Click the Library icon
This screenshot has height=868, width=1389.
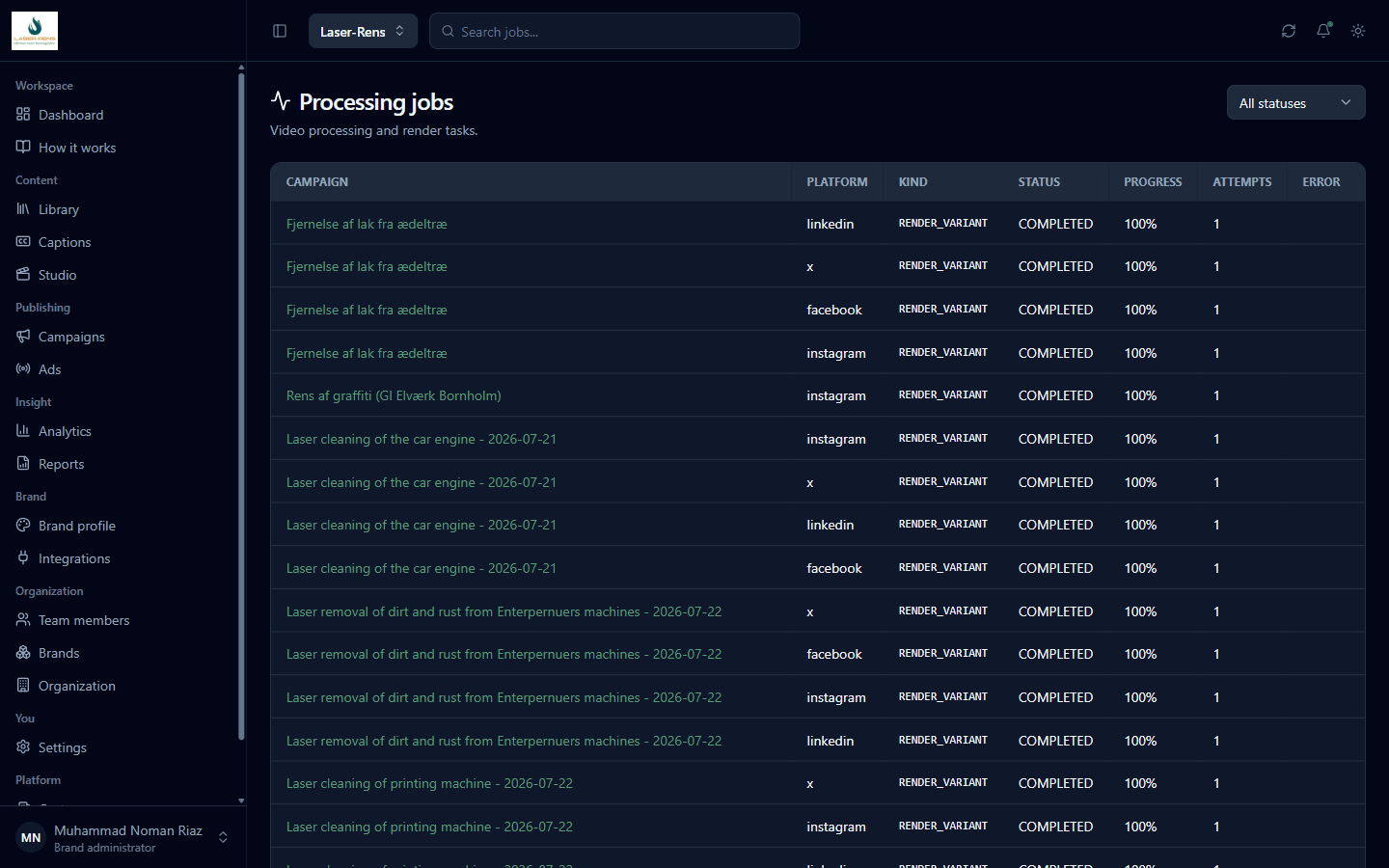click(x=23, y=209)
